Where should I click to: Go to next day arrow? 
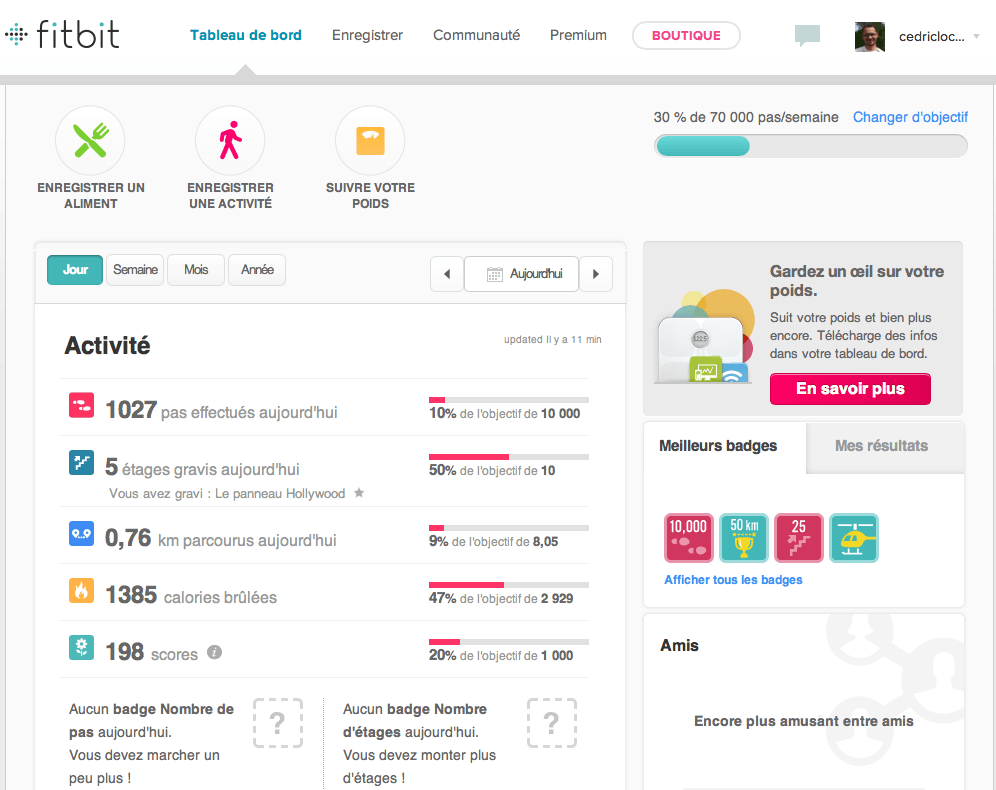coord(596,274)
